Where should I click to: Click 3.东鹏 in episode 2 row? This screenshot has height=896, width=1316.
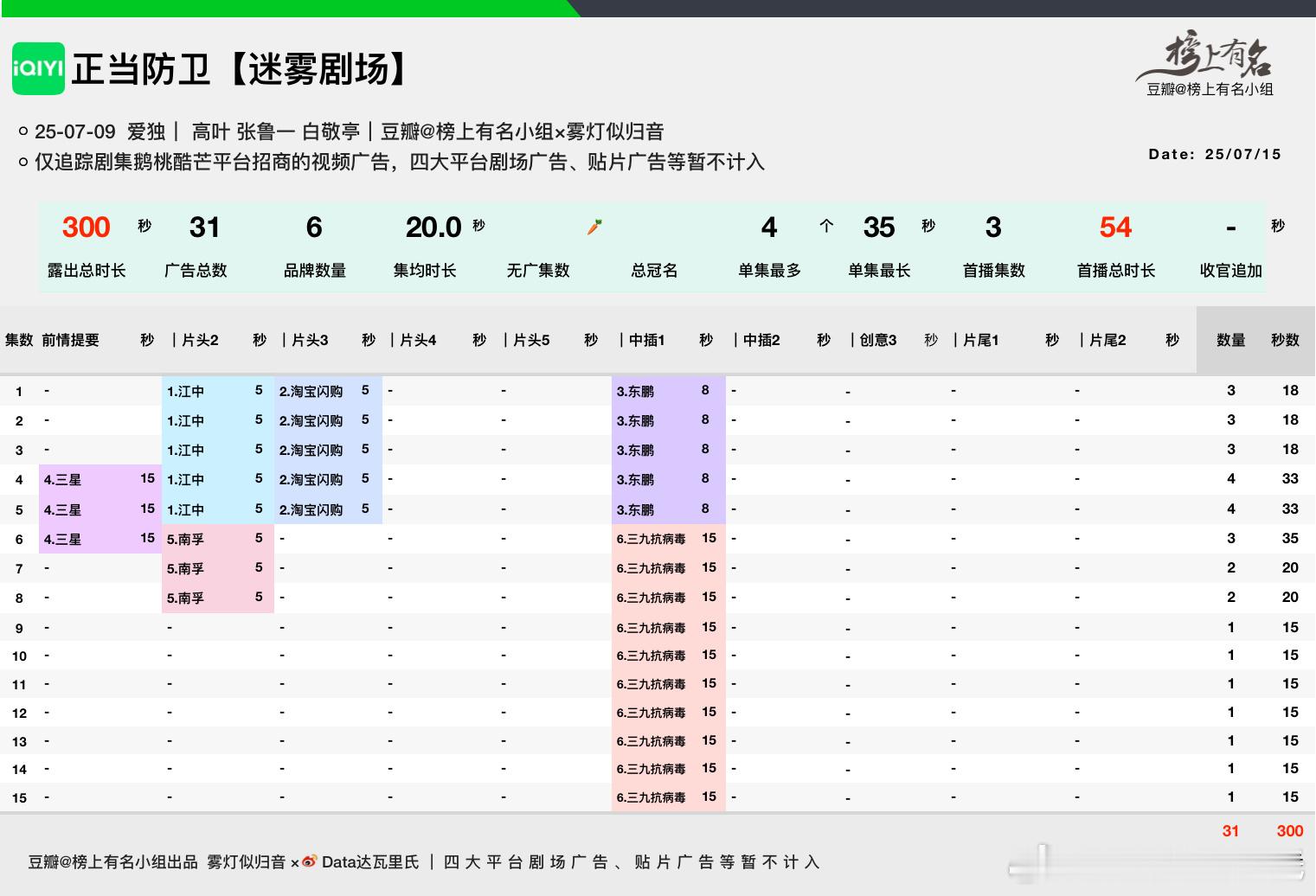(635, 420)
